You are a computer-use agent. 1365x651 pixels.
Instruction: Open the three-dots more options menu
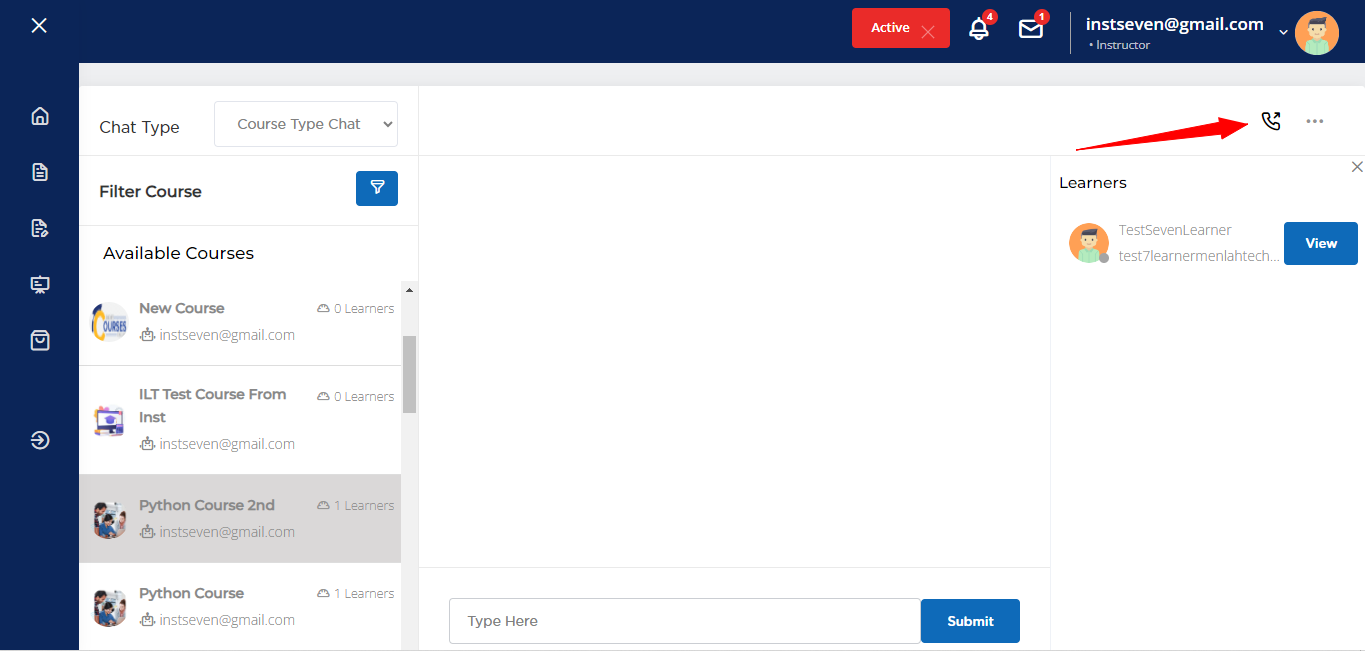[x=1314, y=121]
